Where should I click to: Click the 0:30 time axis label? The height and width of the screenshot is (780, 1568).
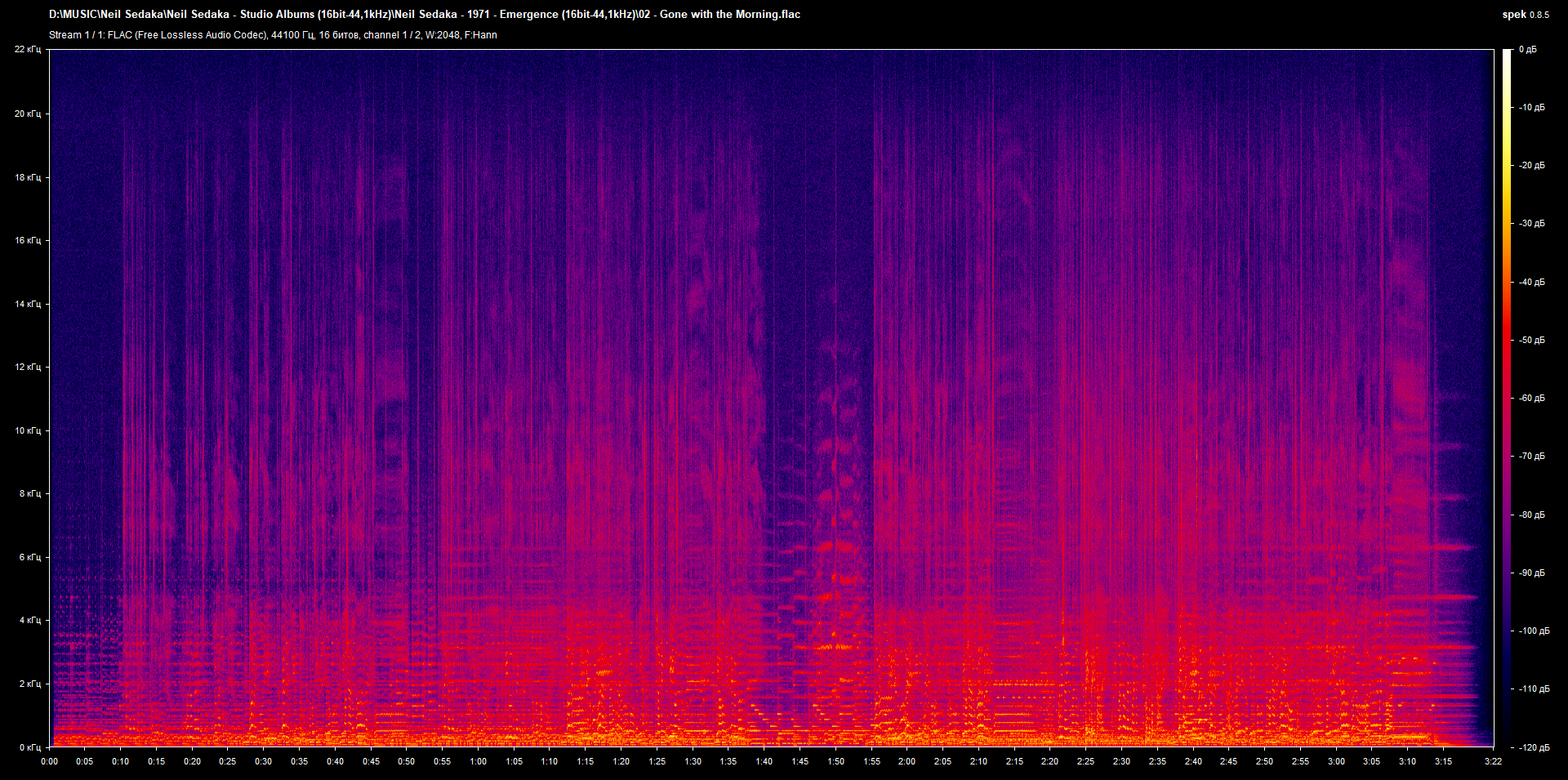point(264,762)
